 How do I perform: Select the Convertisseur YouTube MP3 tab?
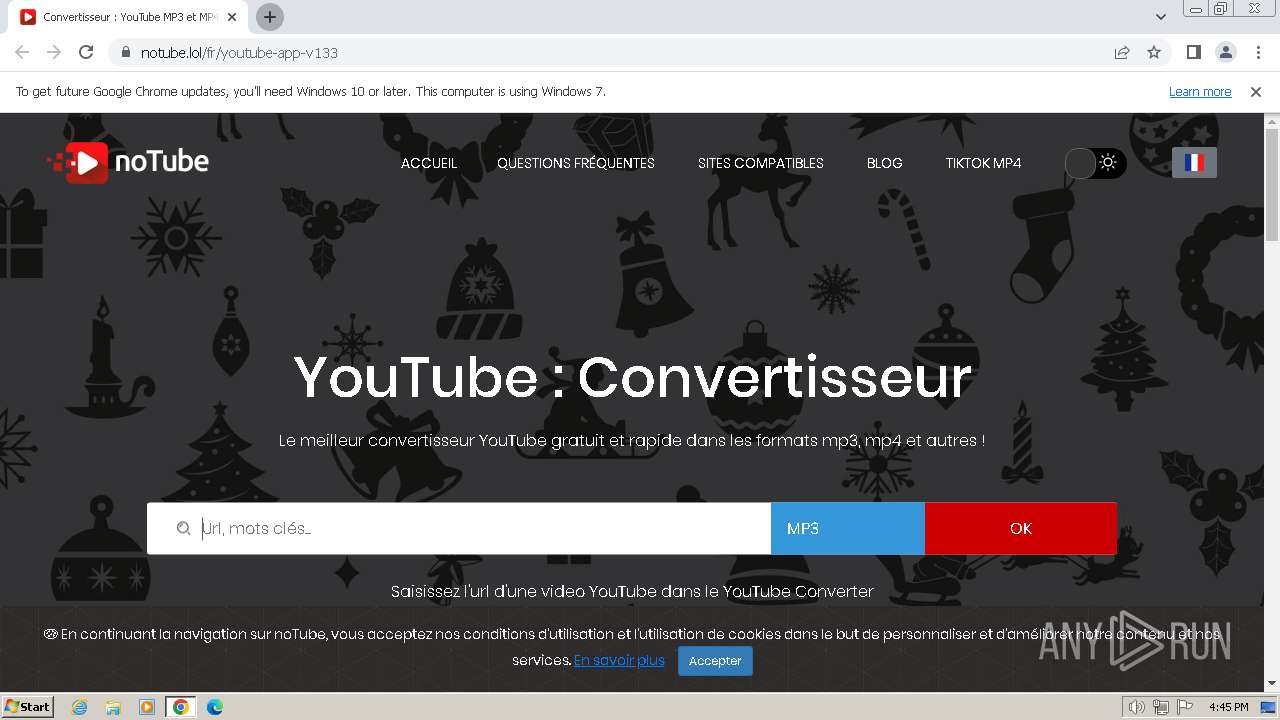tap(130, 17)
